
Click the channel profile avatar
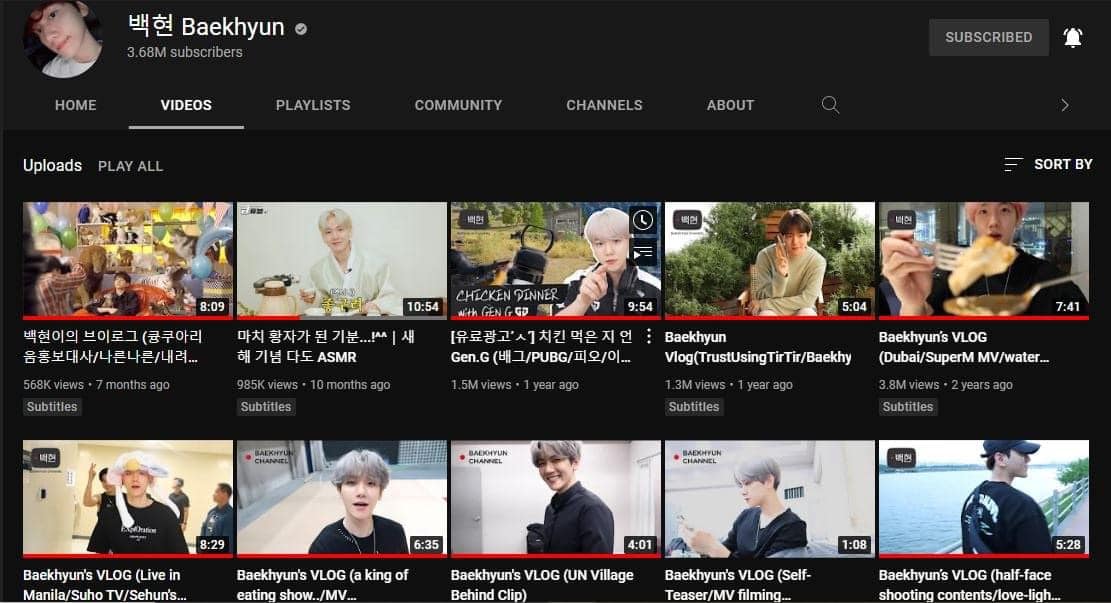[63, 38]
